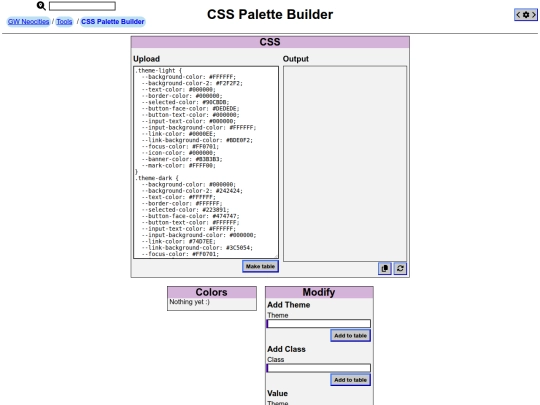Click the Theme input under Add Theme

pos(319,324)
